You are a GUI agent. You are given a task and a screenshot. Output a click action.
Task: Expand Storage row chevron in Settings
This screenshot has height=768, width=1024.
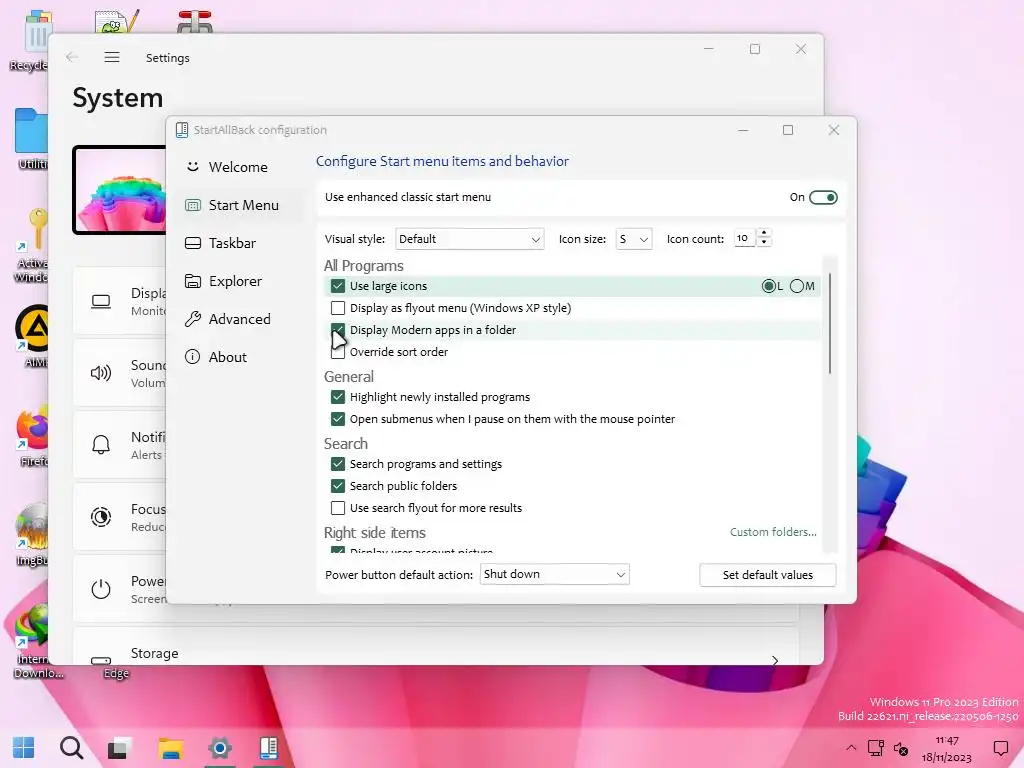[775, 660]
